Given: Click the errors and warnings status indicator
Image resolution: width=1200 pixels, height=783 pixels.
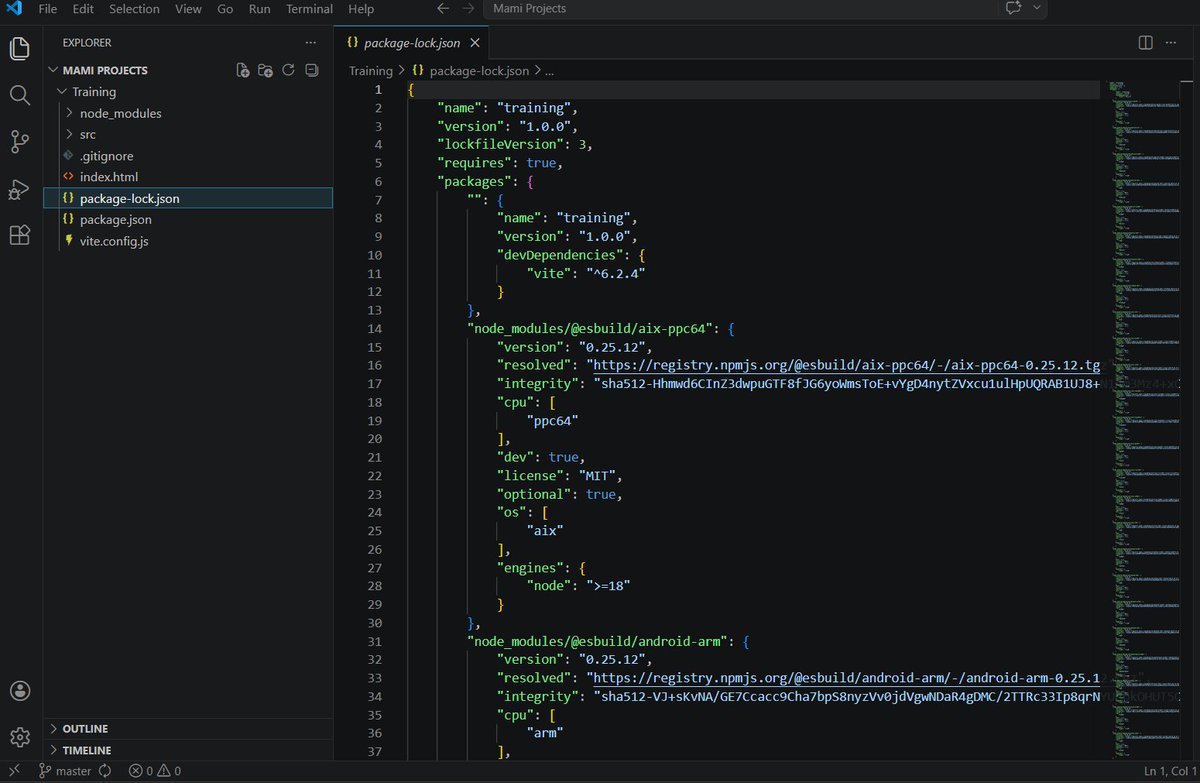Looking at the screenshot, I should click(x=155, y=771).
